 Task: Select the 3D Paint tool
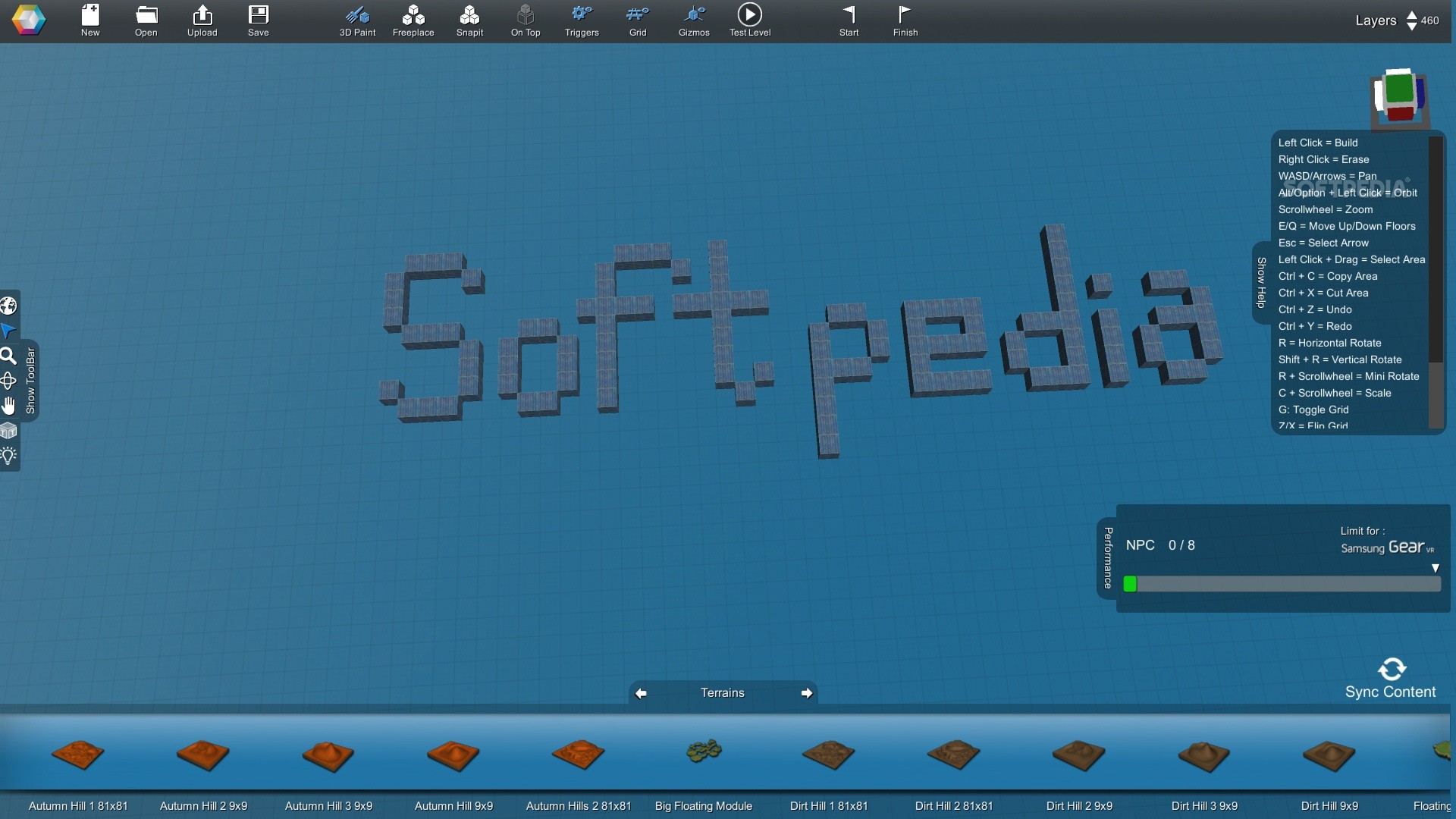[357, 20]
